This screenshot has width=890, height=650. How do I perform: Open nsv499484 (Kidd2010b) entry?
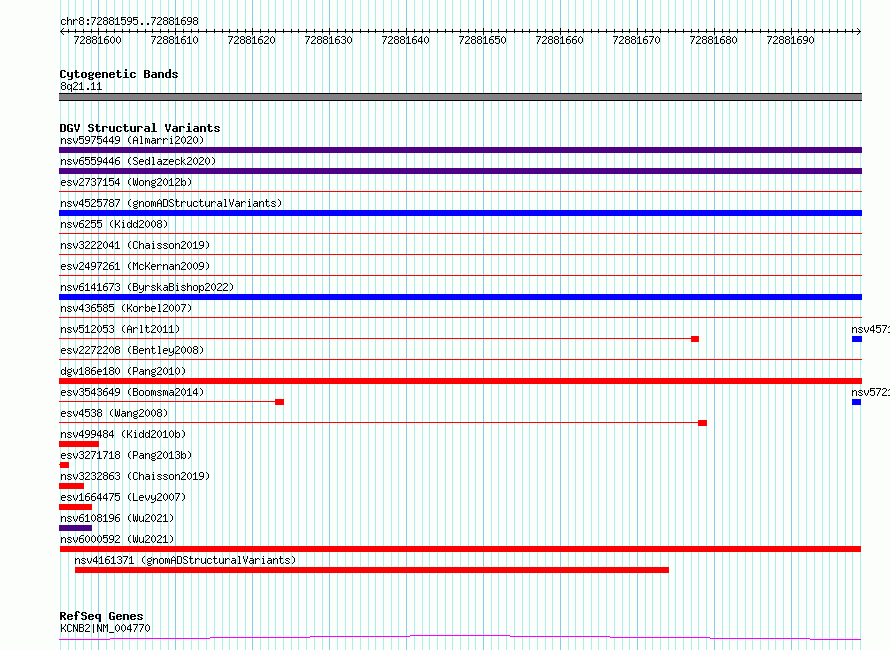point(123,434)
